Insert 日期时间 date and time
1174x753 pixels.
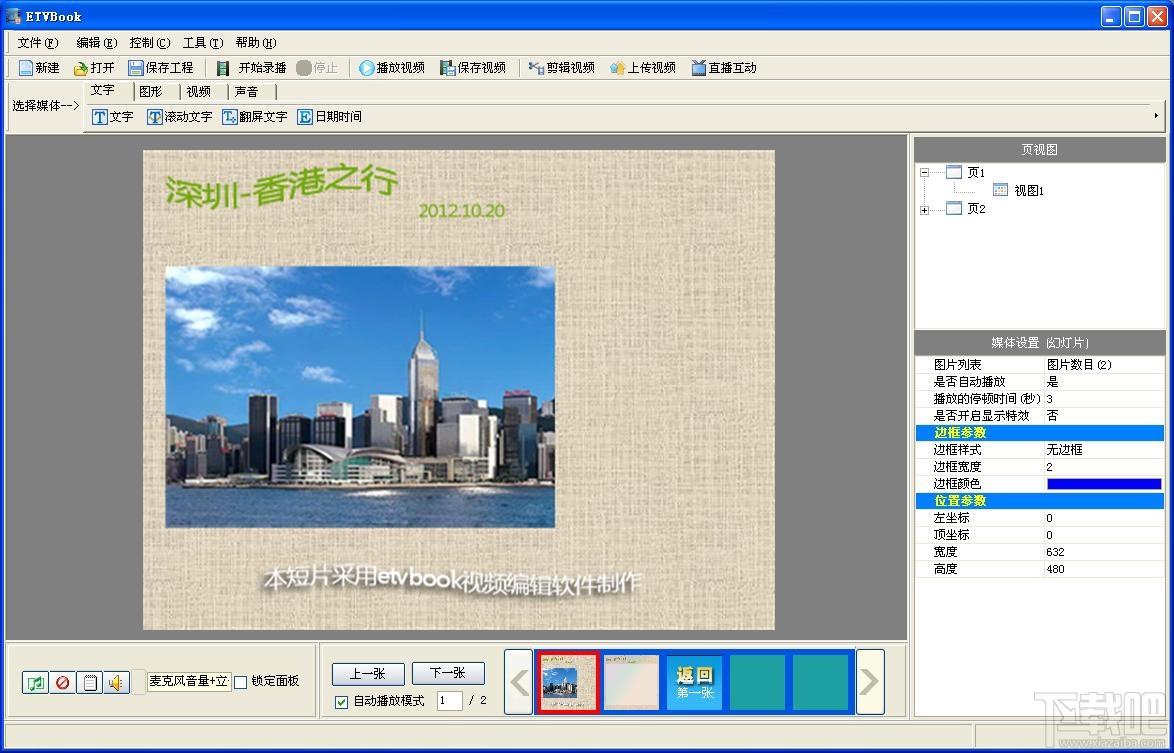tap(329, 117)
